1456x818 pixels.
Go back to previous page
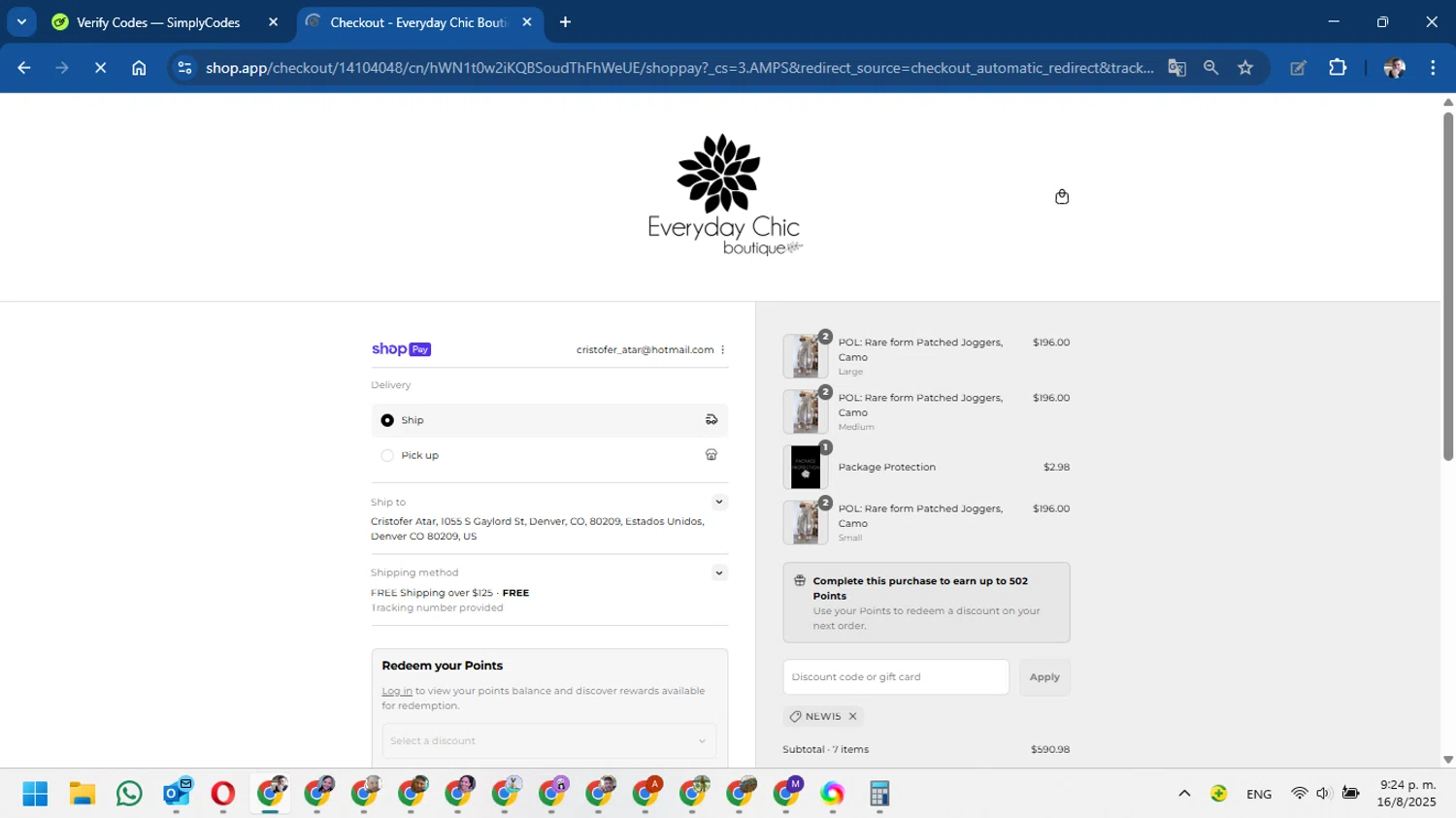[x=24, y=68]
